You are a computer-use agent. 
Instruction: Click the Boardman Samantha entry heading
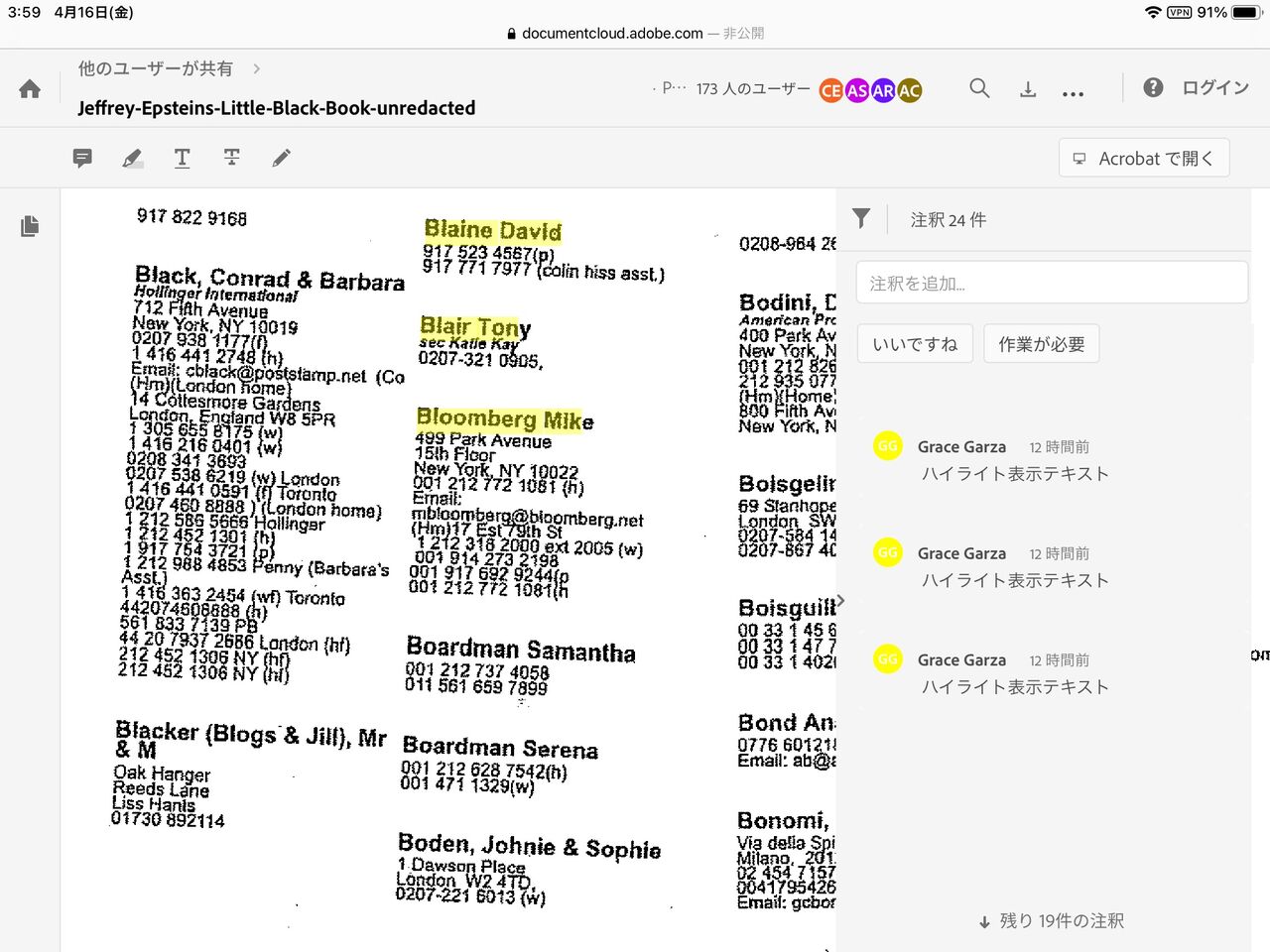click(521, 651)
